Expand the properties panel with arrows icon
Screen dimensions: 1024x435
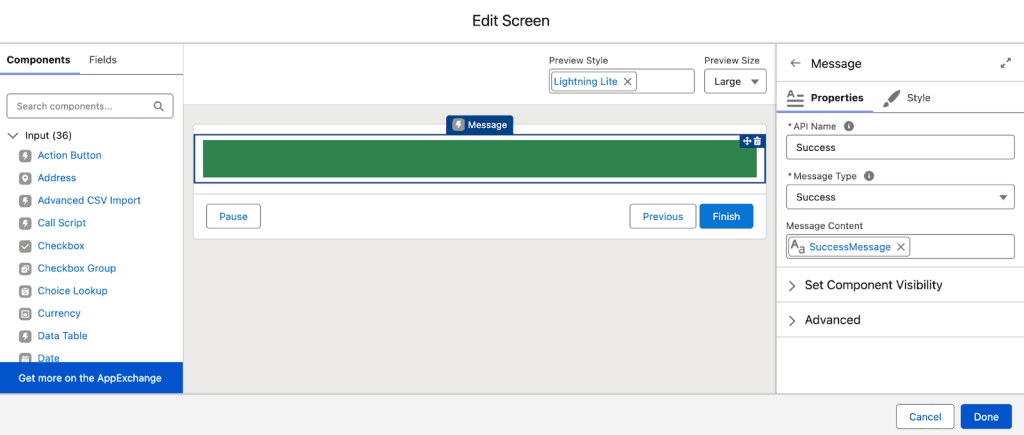click(1005, 63)
